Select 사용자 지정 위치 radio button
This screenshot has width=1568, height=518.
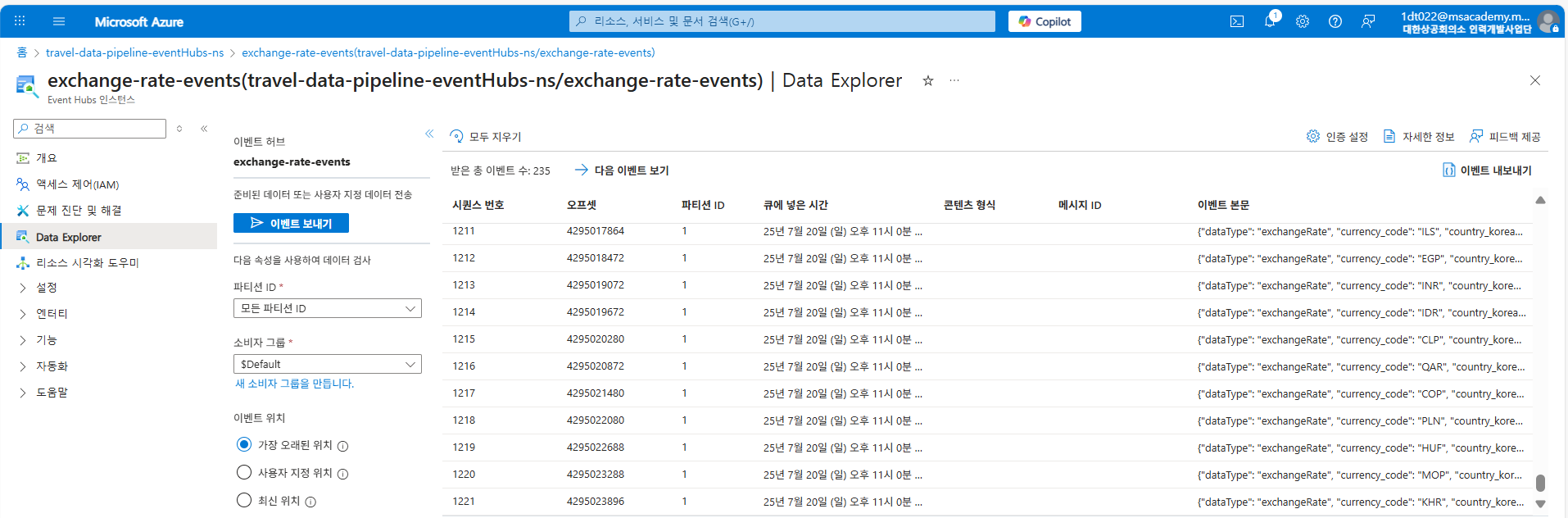point(244,472)
